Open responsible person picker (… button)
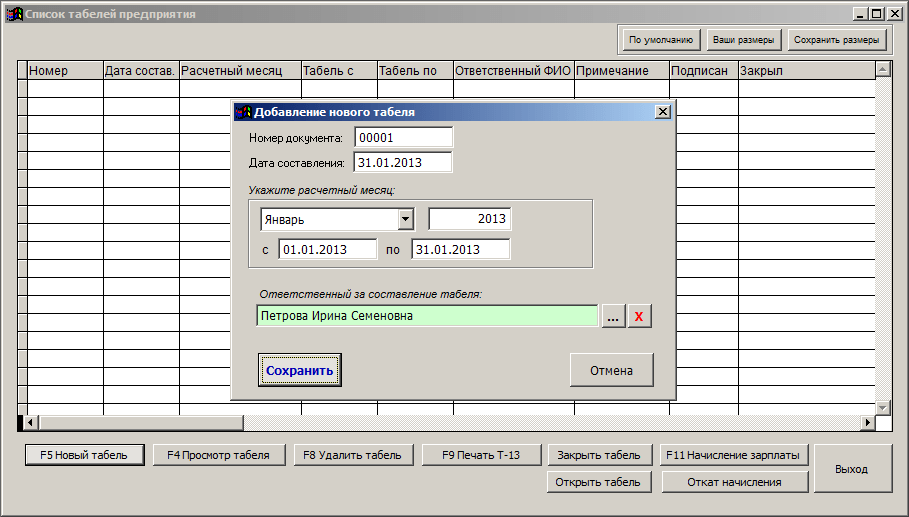This screenshot has width=909, height=517. (x=613, y=316)
